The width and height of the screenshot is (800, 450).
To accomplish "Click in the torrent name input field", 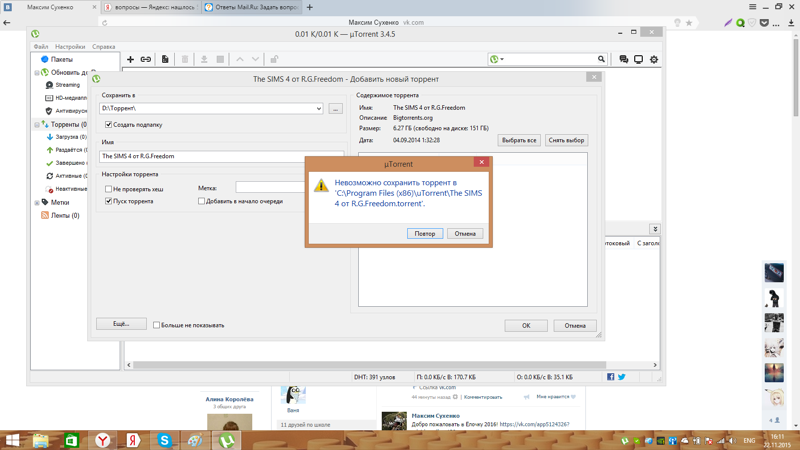I will 200,156.
